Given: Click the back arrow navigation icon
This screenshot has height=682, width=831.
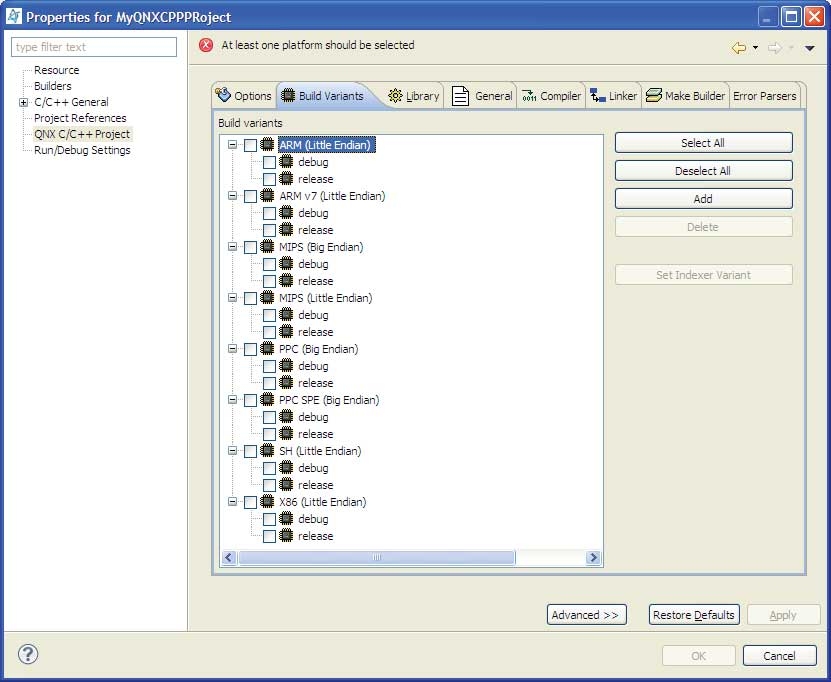Looking at the screenshot, I should click(739, 48).
